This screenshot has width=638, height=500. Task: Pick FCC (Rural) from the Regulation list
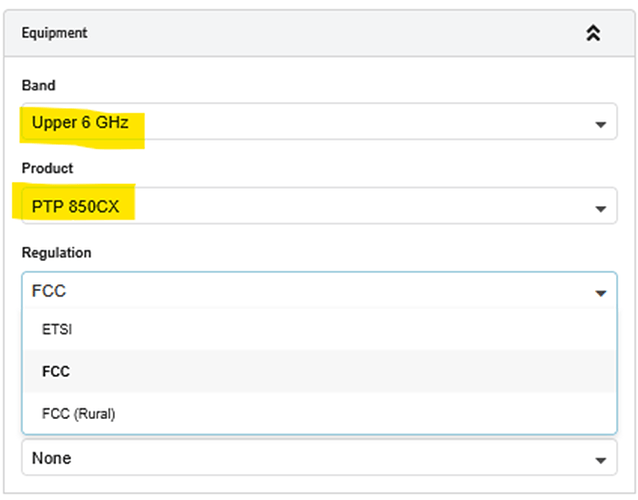pos(78,413)
